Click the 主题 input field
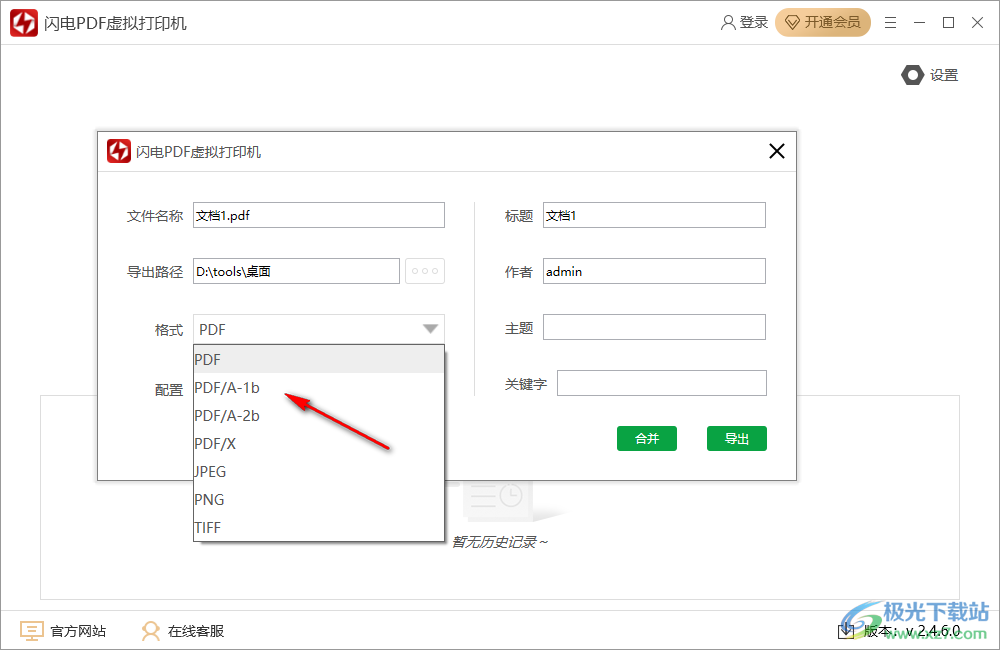The image size is (1000, 650). point(654,327)
